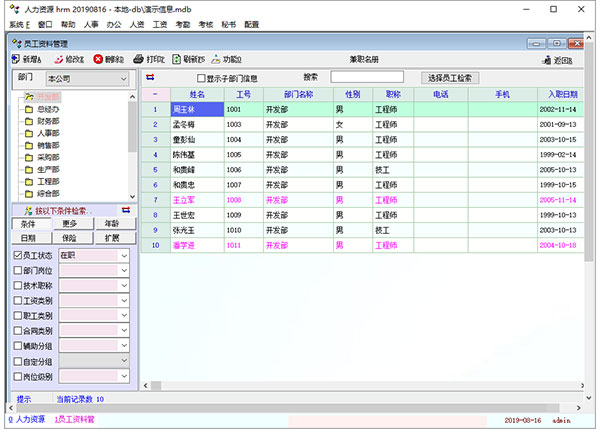600x433 pixels.
Task: Click the red 删除 delete icon
Action: pos(98,59)
